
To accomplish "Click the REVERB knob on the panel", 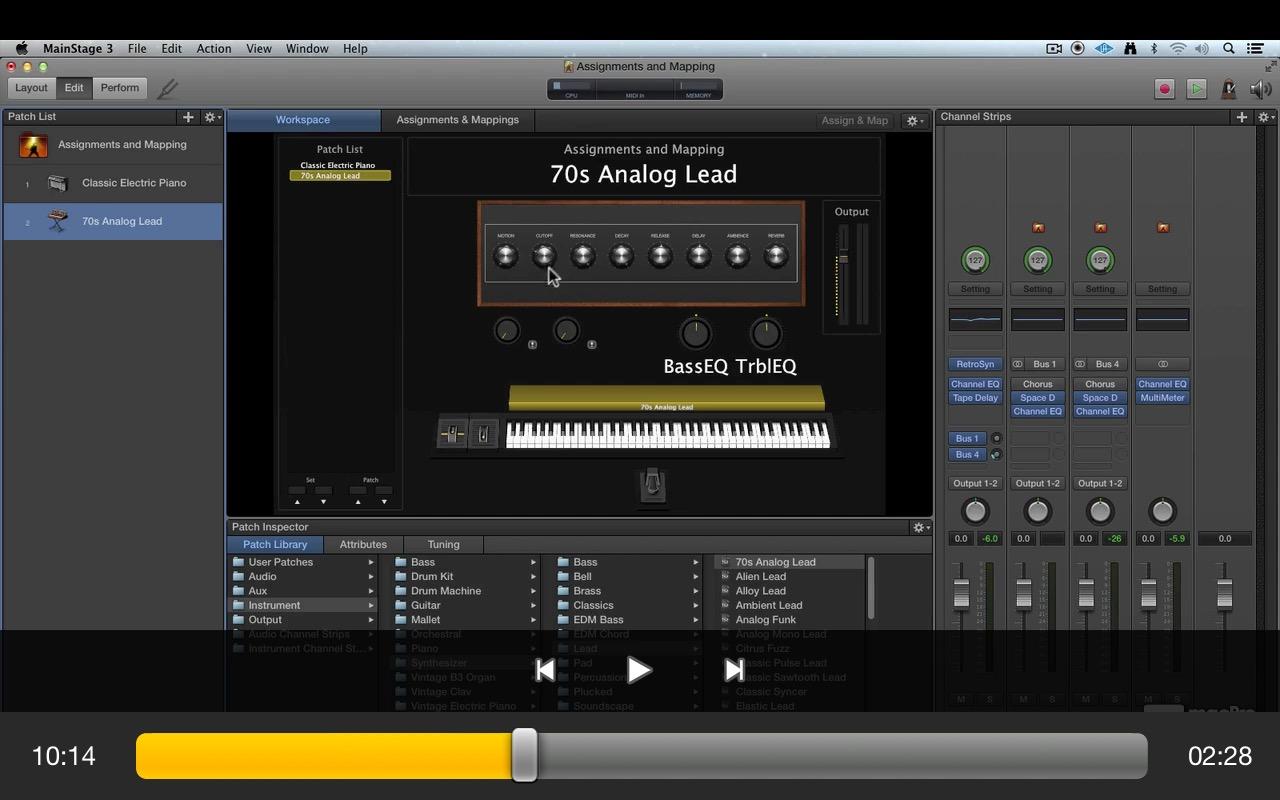I will coord(776,256).
